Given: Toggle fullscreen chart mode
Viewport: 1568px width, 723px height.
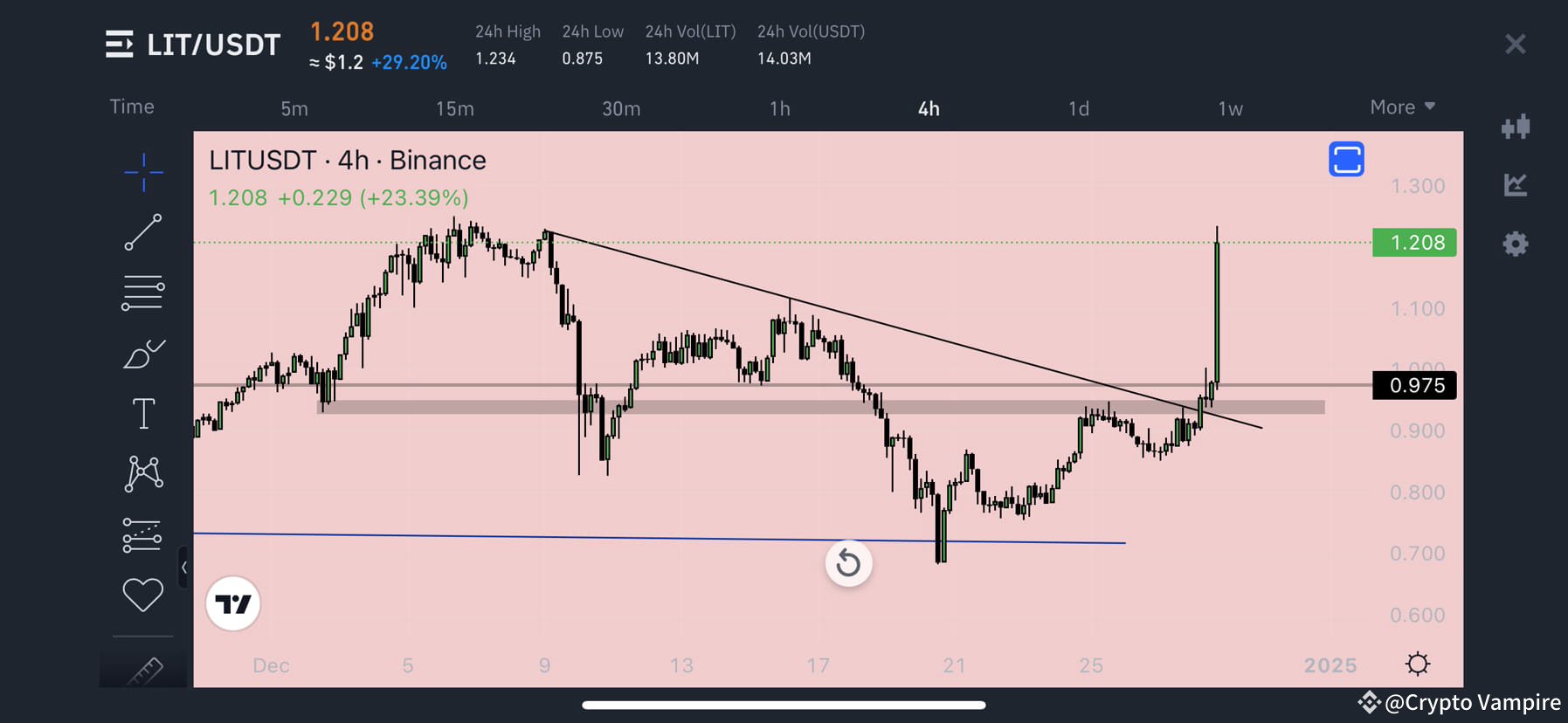Looking at the screenshot, I should pos(1346,159).
